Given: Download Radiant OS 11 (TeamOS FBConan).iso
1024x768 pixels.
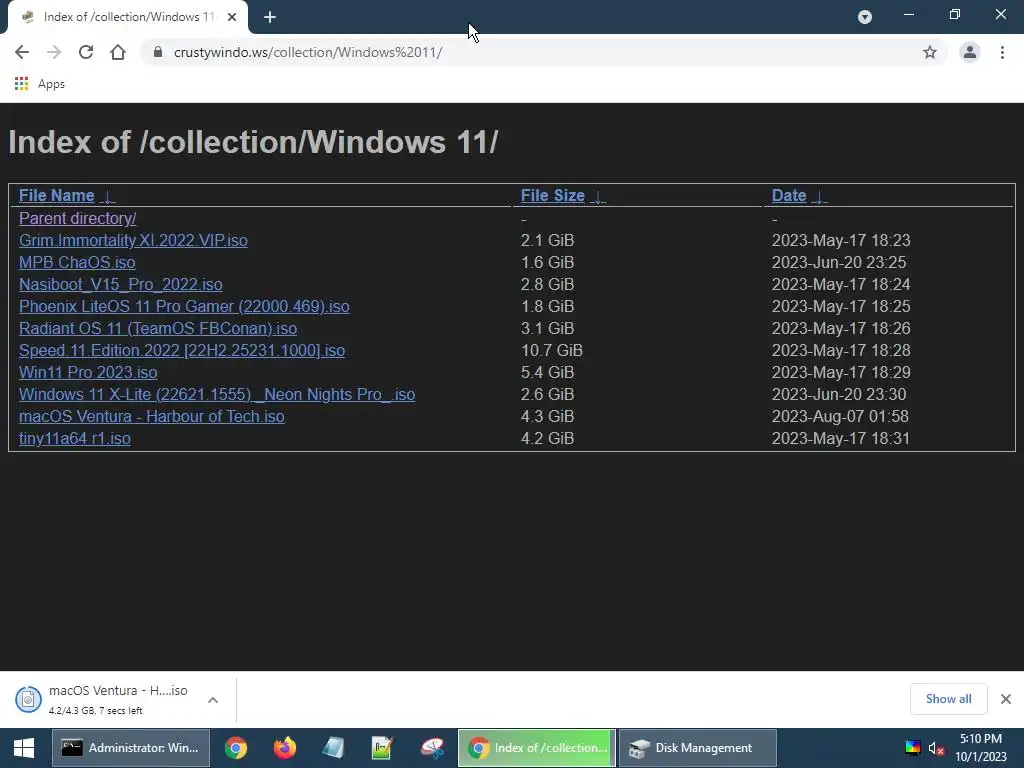Looking at the screenshot, I should click(158, 328).
